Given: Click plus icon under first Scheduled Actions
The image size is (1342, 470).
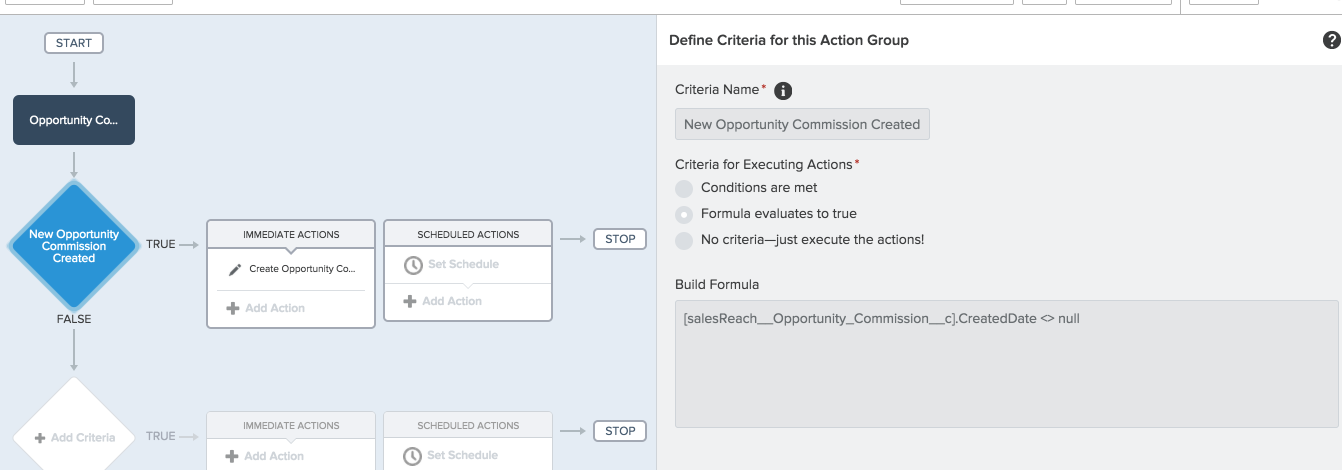Looking at the screenshot, I should click(409, 301).
